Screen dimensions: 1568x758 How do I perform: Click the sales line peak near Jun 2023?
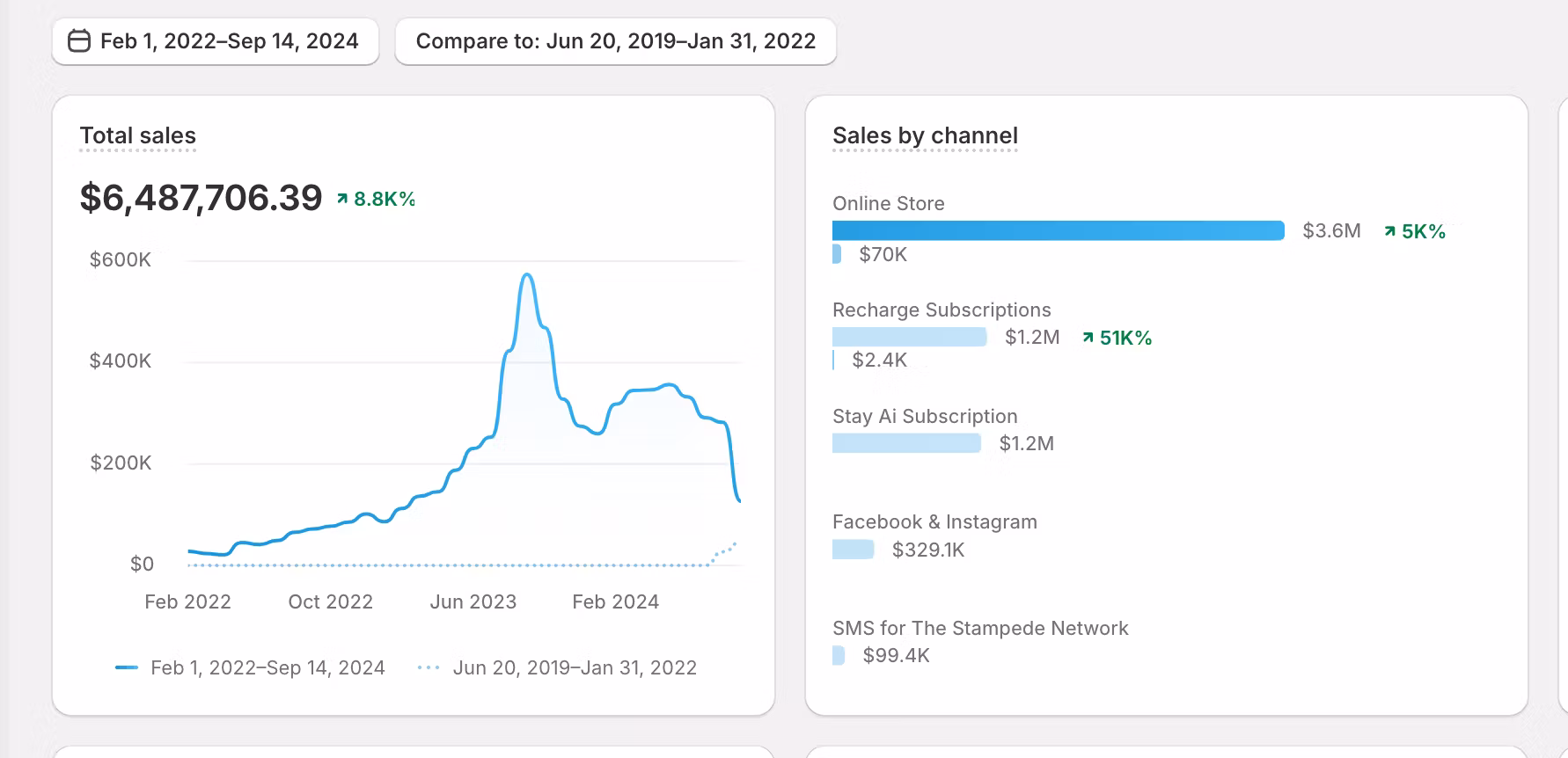tap(527, 275)
